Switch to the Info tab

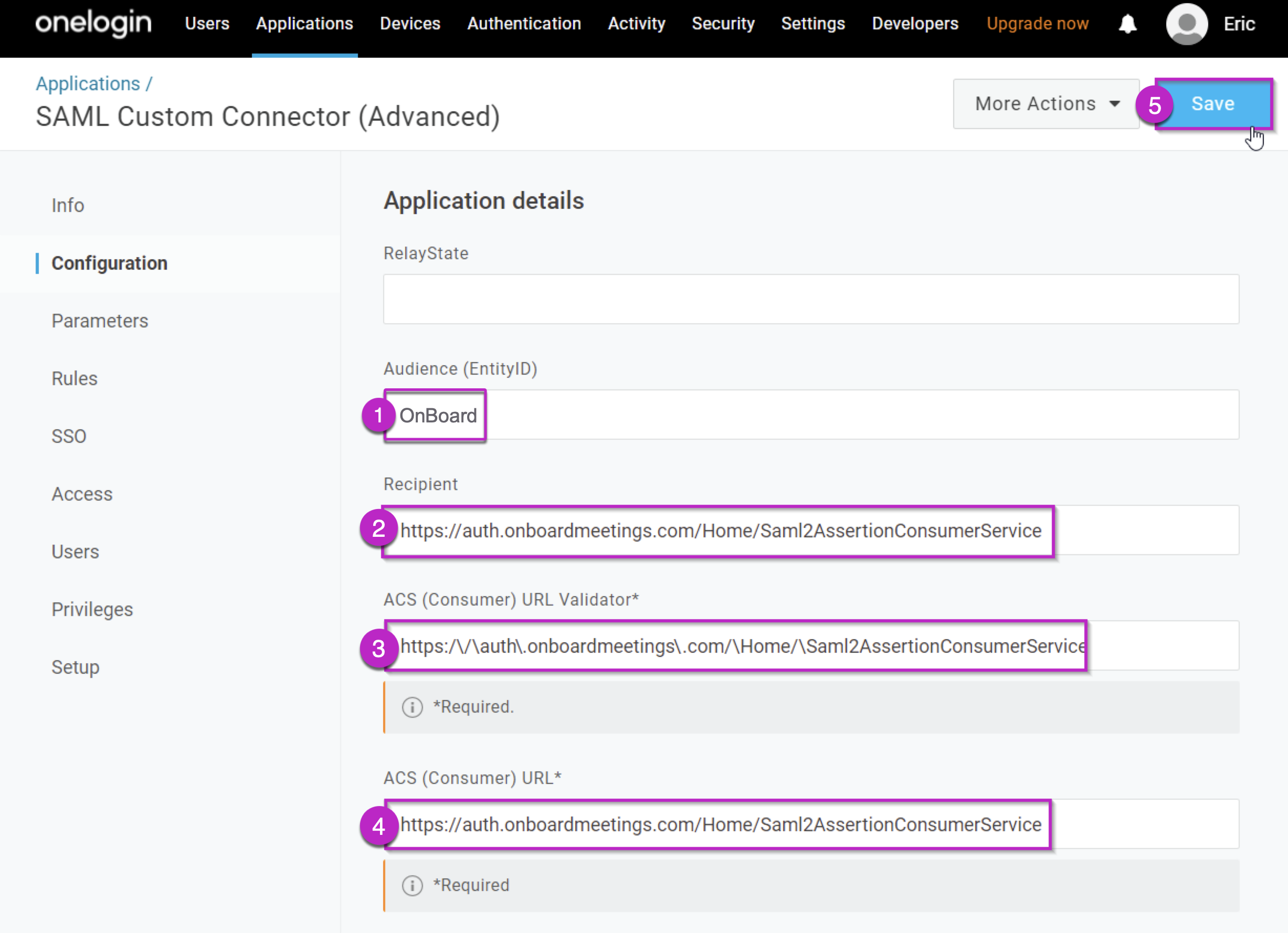coord(68,205)
